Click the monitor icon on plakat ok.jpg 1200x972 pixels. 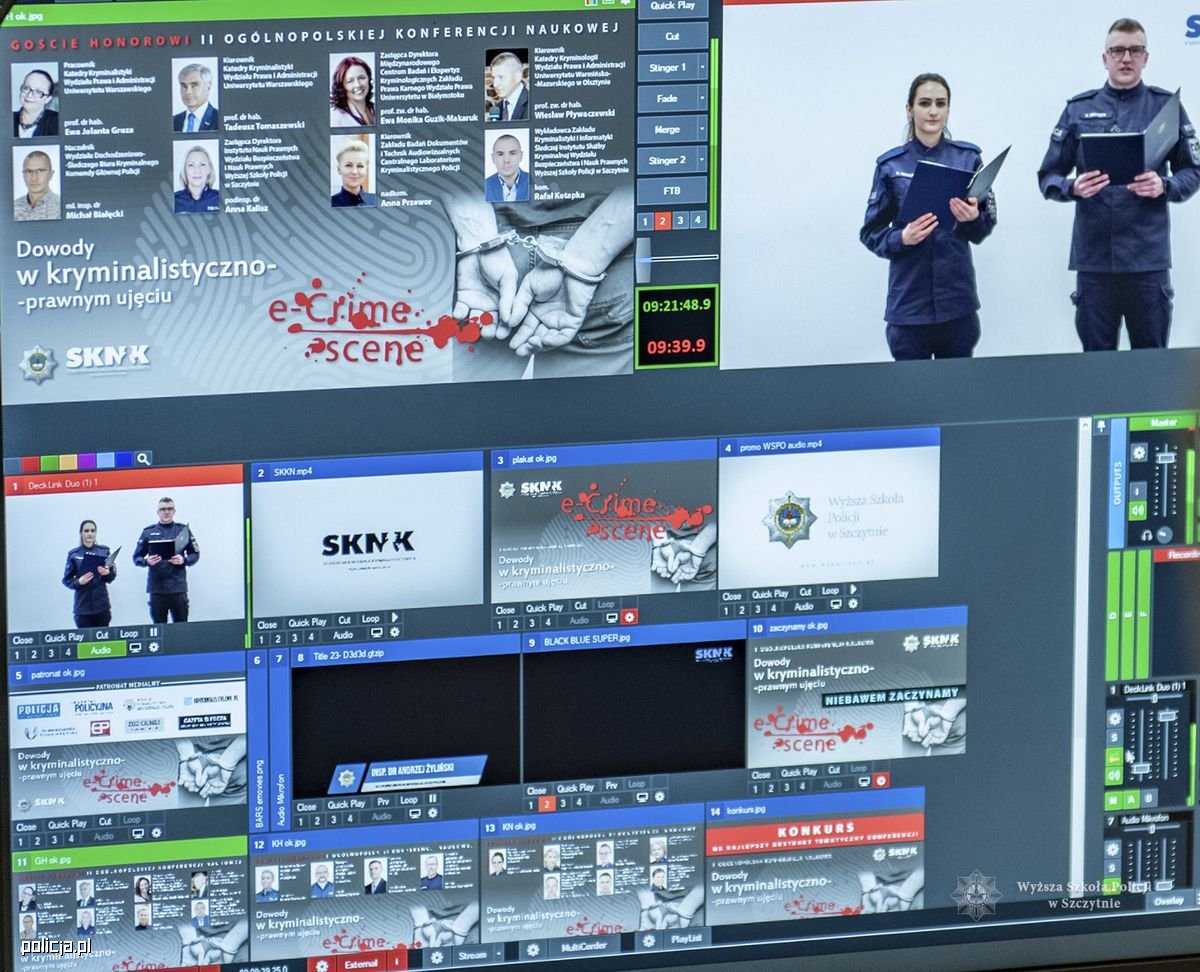(612, 618)
